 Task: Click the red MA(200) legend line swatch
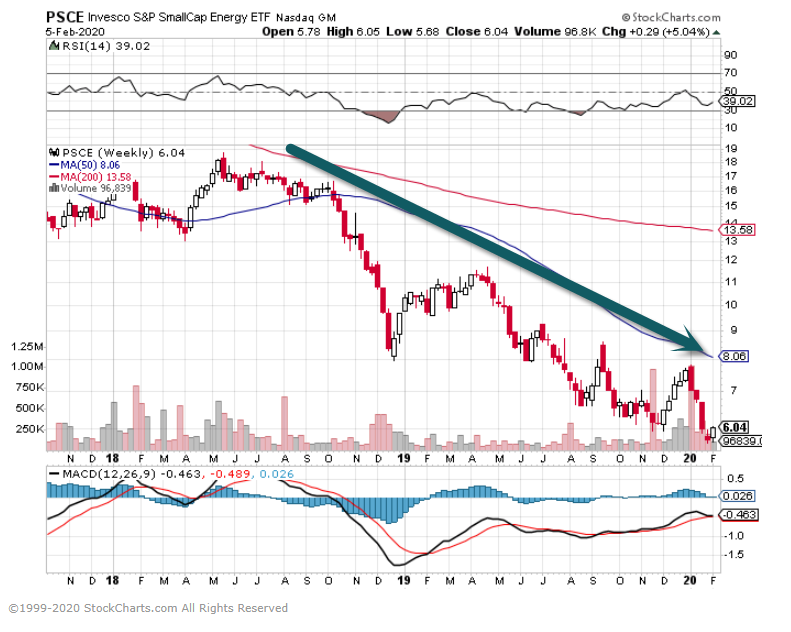pos(53,177)
